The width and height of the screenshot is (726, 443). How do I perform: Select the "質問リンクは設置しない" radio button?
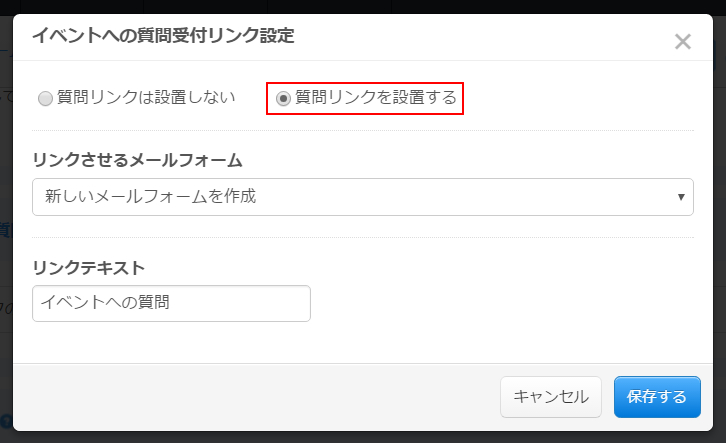(x=45, y=98)
